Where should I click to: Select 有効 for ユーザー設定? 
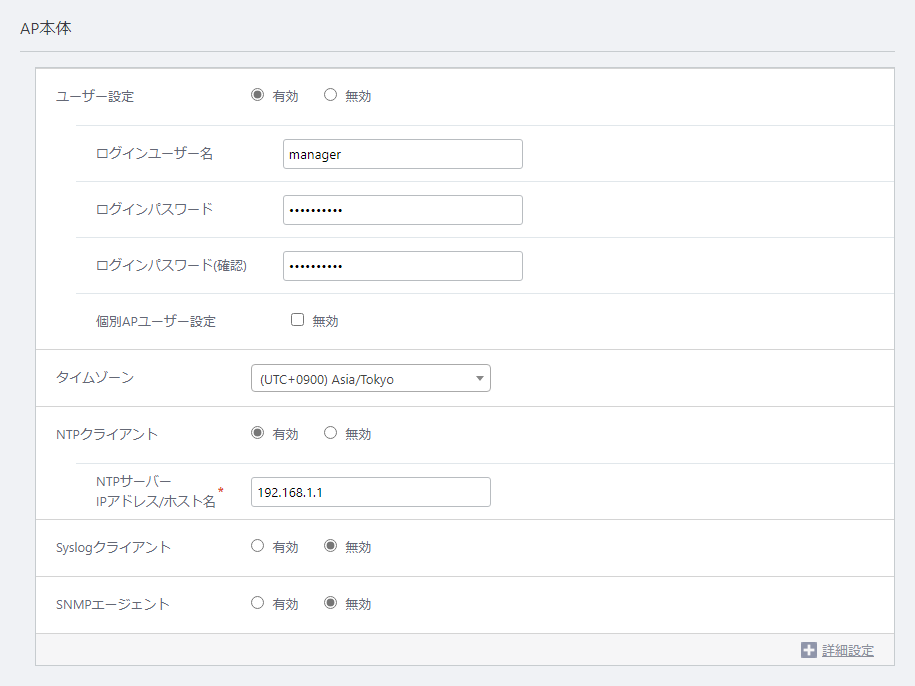pos(257,94)
